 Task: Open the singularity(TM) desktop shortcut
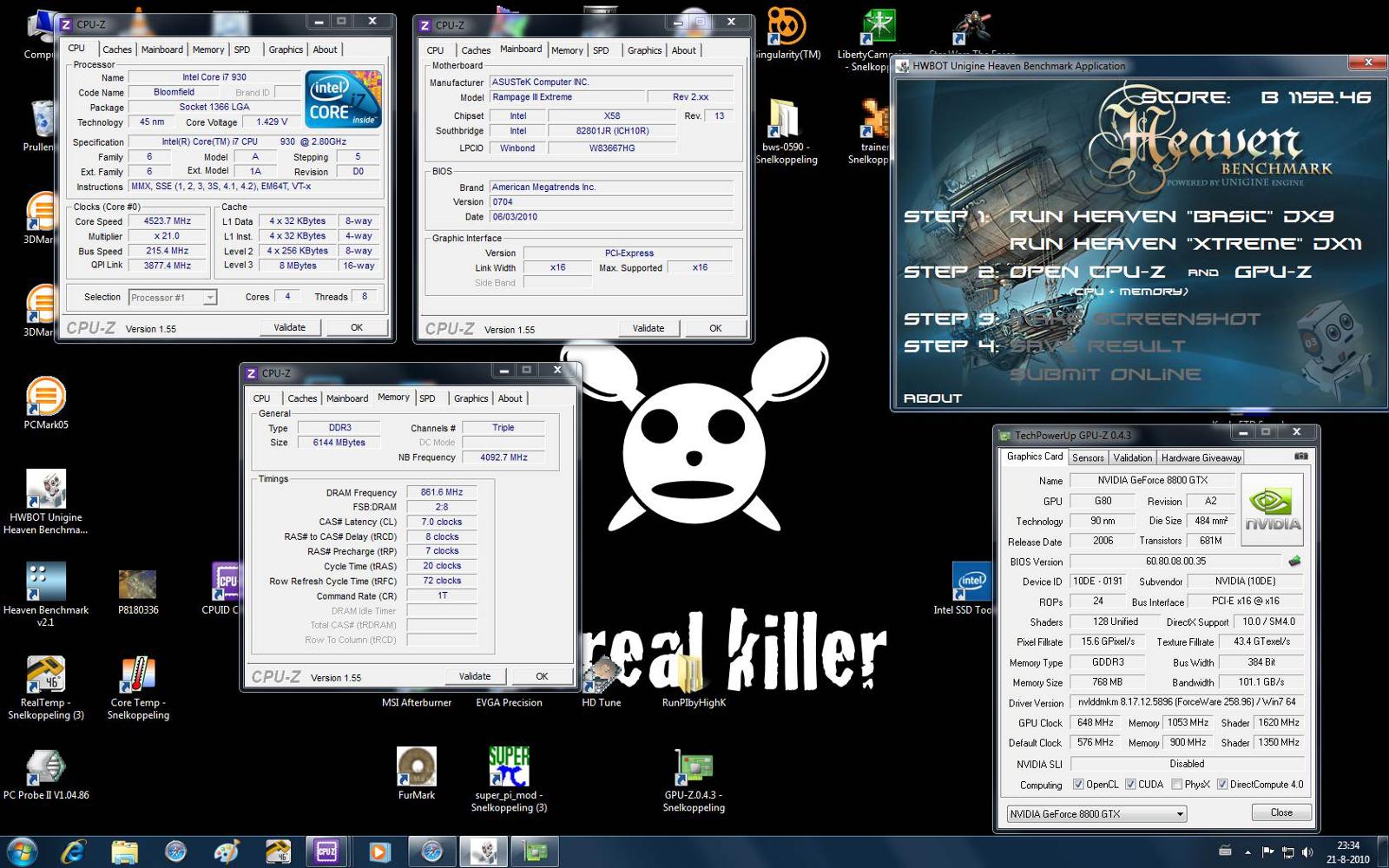coord(787,33)
